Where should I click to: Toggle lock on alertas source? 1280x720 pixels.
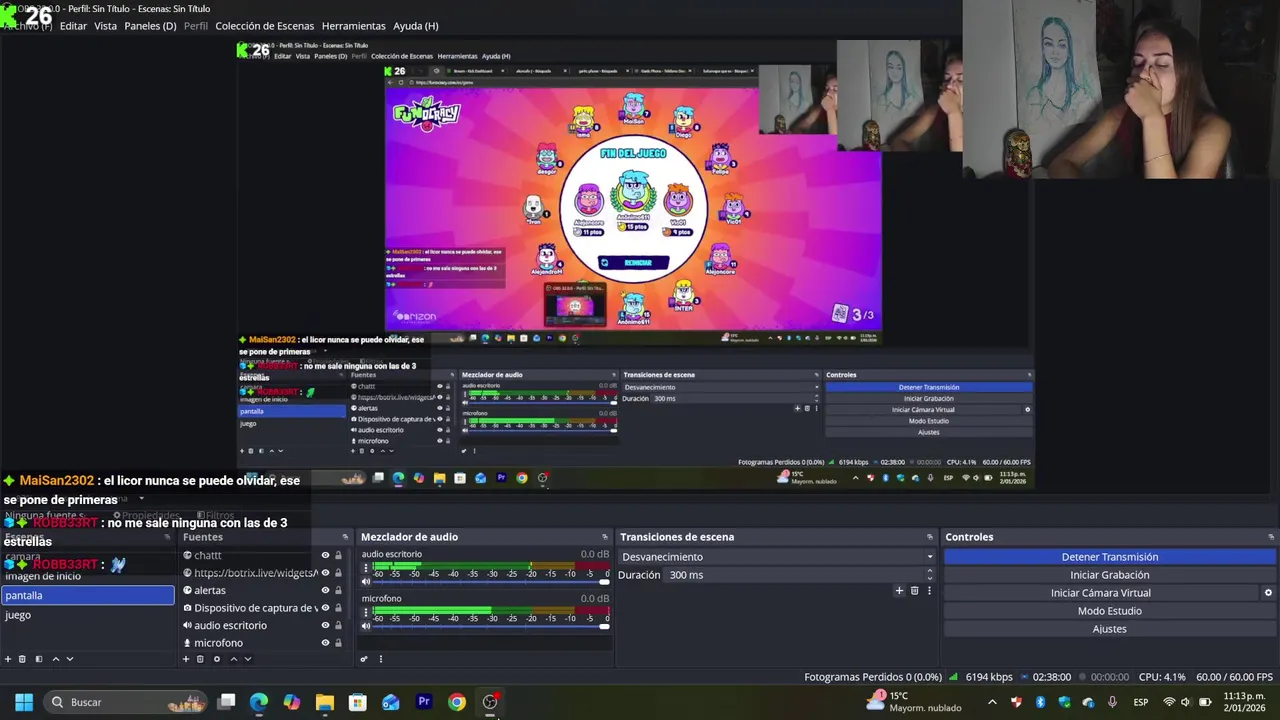338,590
